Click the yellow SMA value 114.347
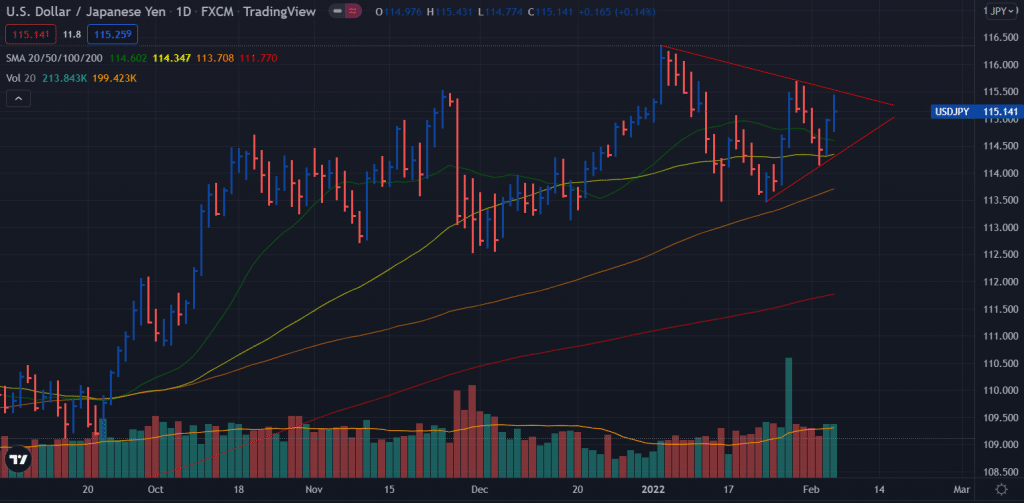The height and width of the screenshot is (503, 1024). (x=172, y=58)
